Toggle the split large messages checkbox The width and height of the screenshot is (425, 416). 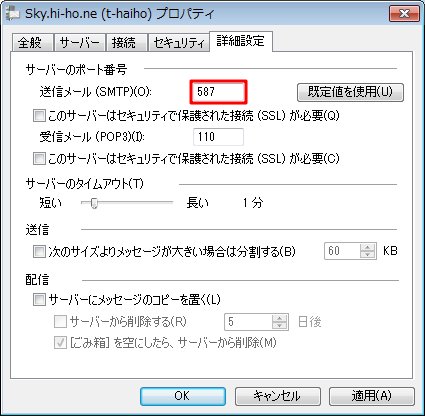[39, 251]
